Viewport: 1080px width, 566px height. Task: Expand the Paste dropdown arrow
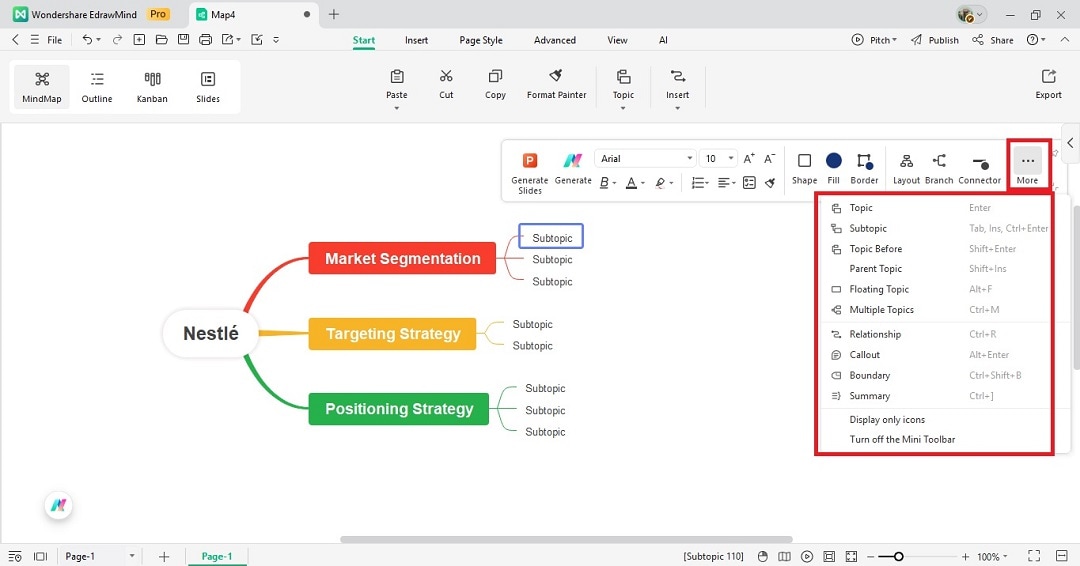[397, 108]
